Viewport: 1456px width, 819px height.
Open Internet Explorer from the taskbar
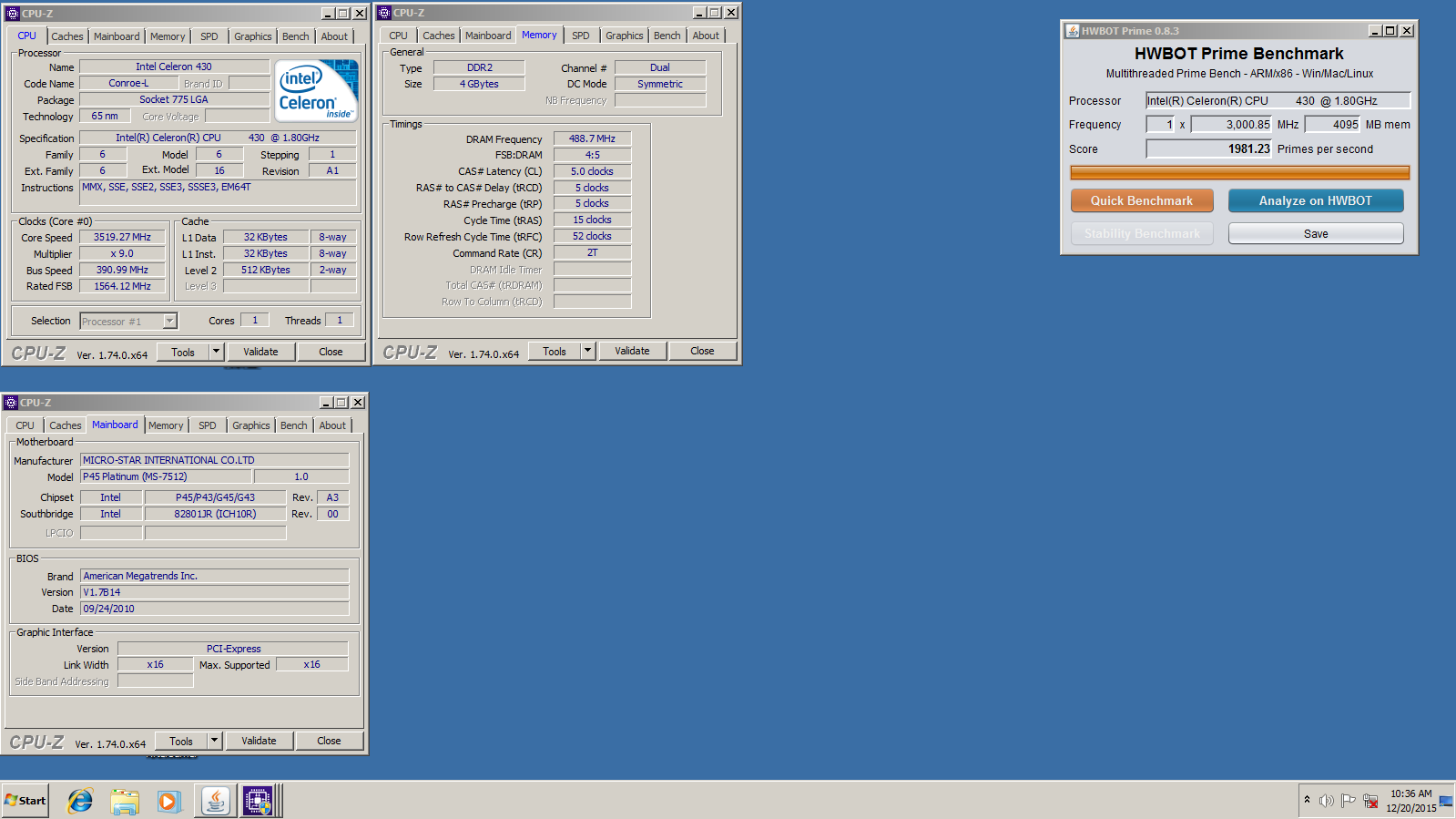pos(80,801)
